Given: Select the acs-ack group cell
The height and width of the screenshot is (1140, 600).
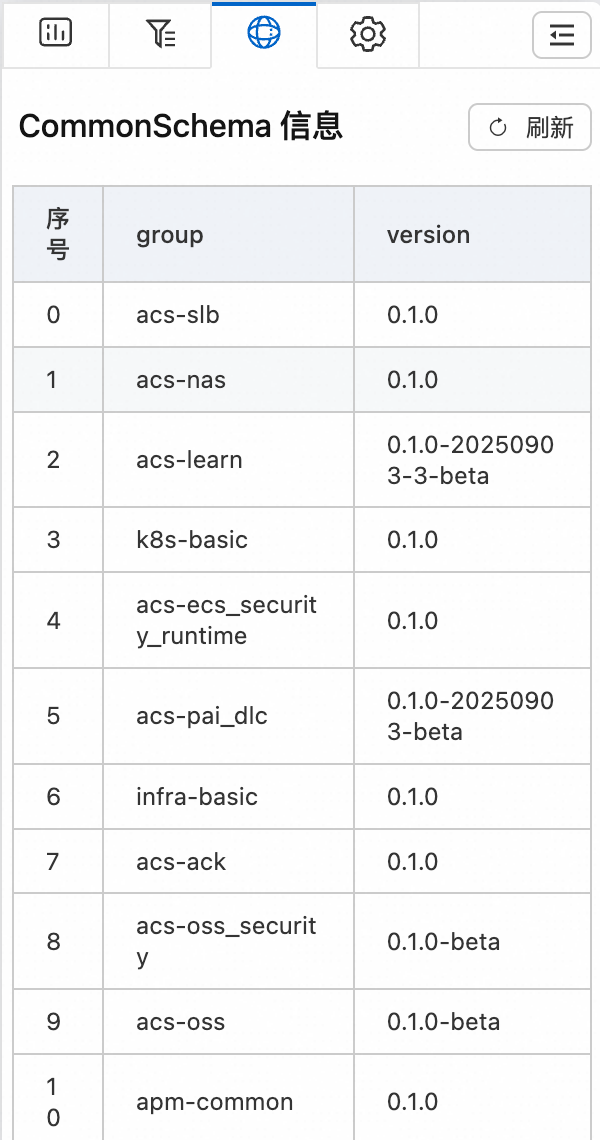Looking at the screenshot, I should pos(181,862).
